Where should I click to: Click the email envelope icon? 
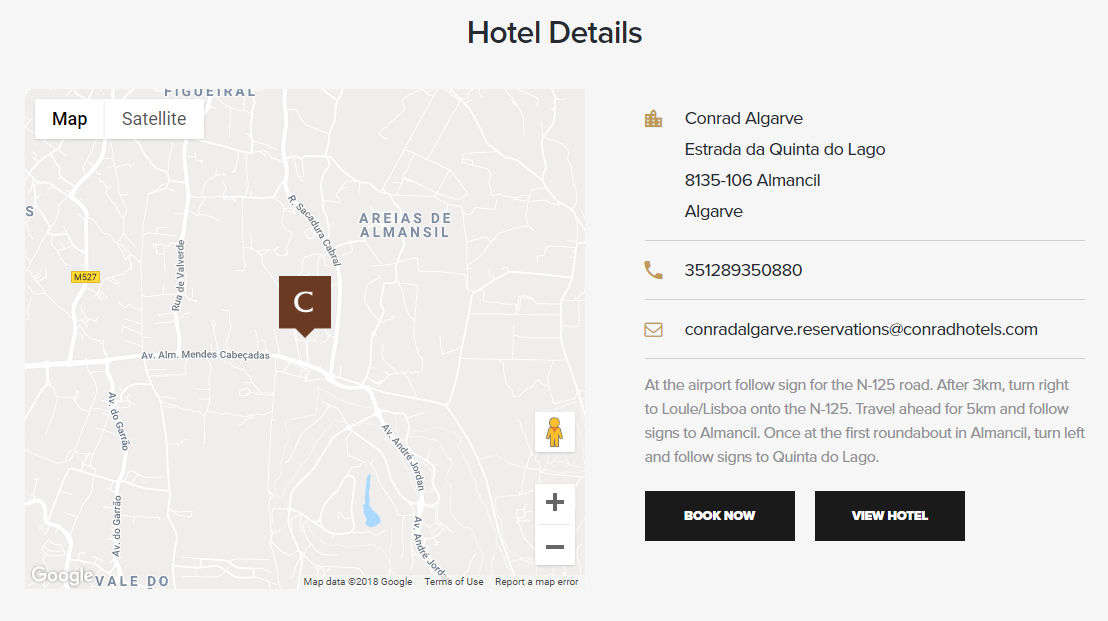[654, 330]
